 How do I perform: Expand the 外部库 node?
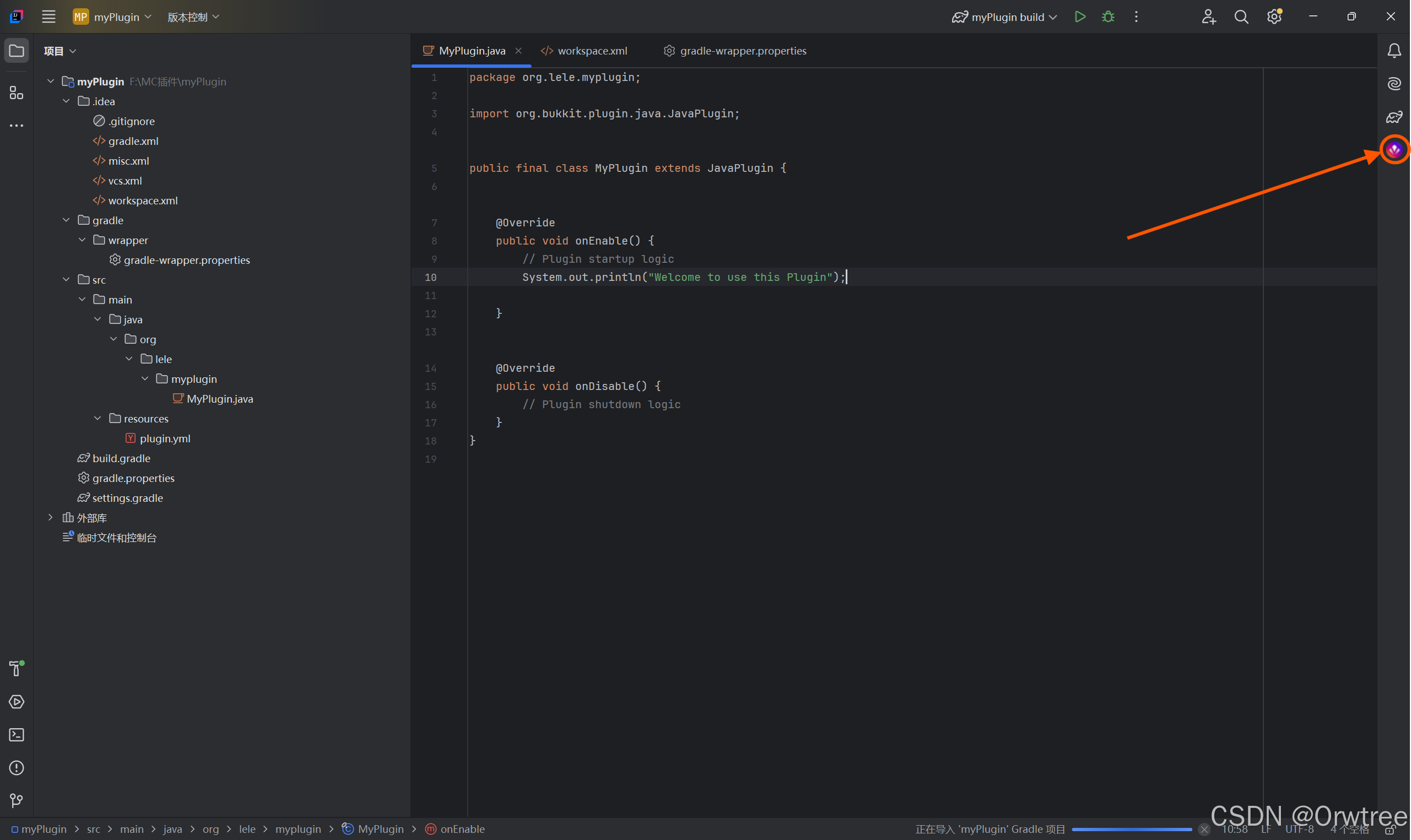(x=50, y=517)
